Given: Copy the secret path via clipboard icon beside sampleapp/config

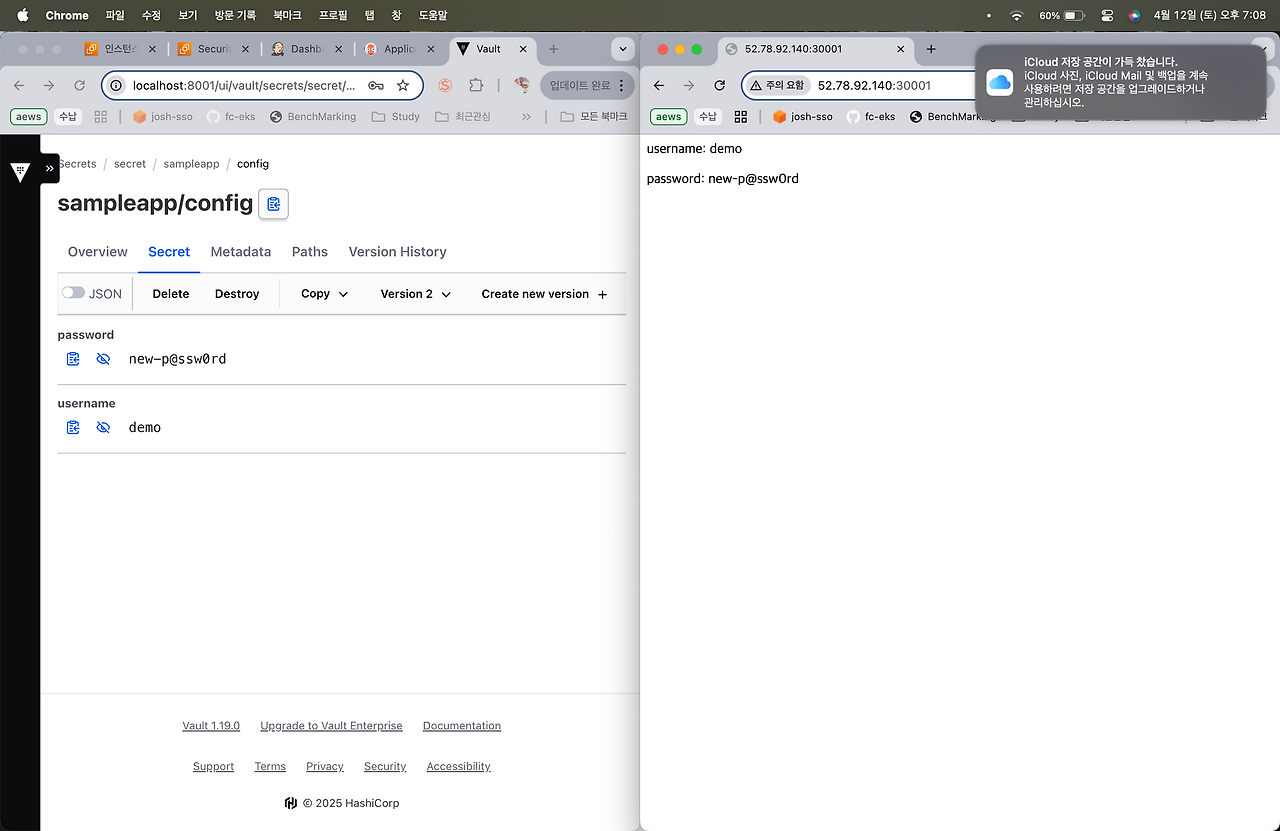Looking at the screenshot, I should (273, 204).
